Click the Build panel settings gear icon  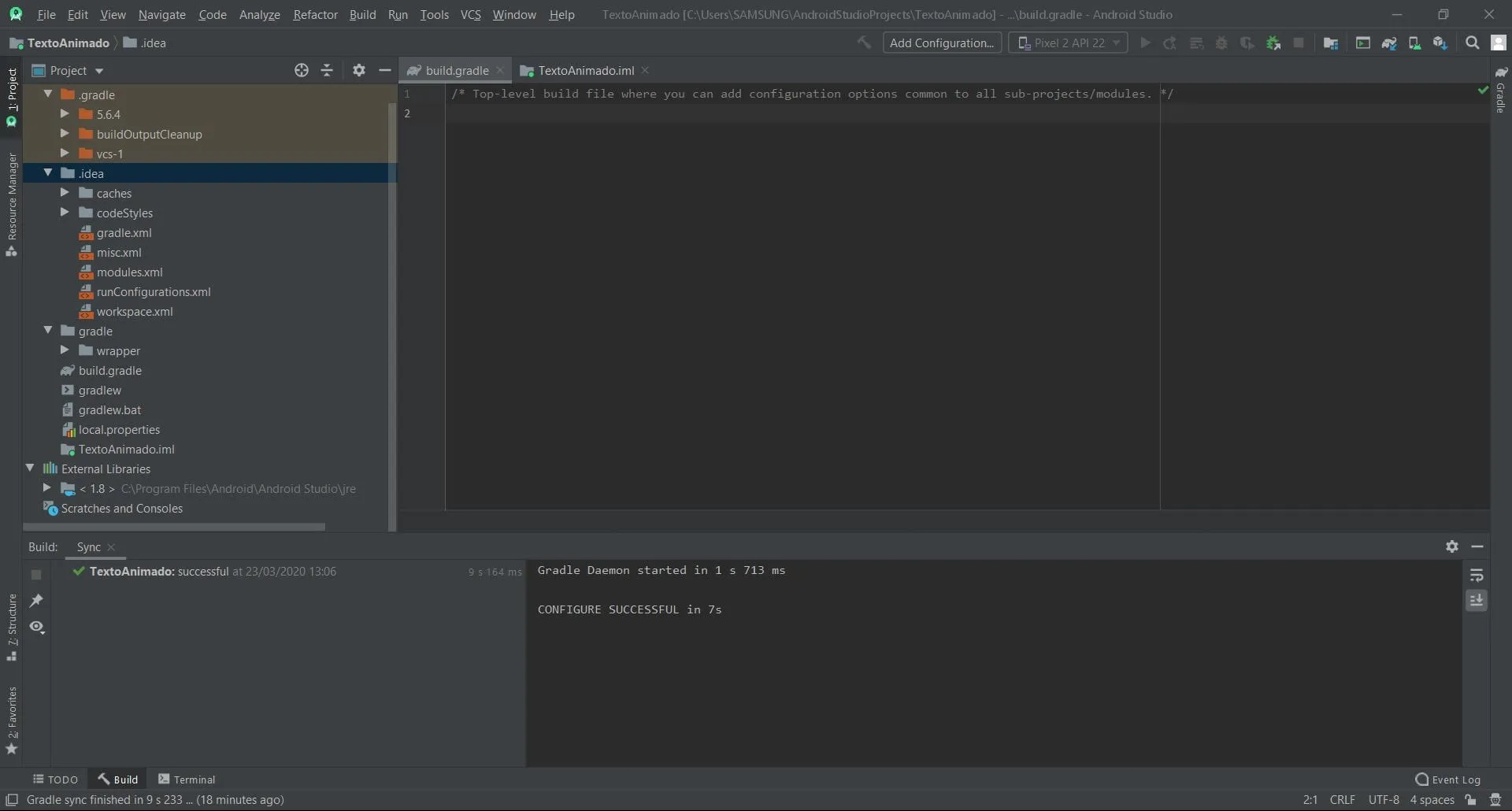click(1452, 546)
